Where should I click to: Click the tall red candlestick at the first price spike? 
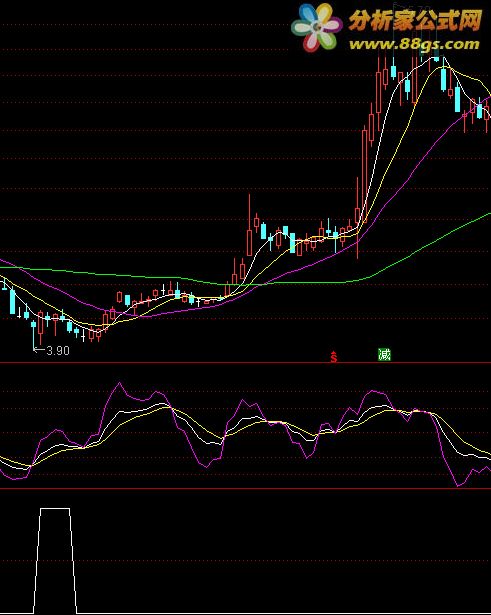point(249,226)
